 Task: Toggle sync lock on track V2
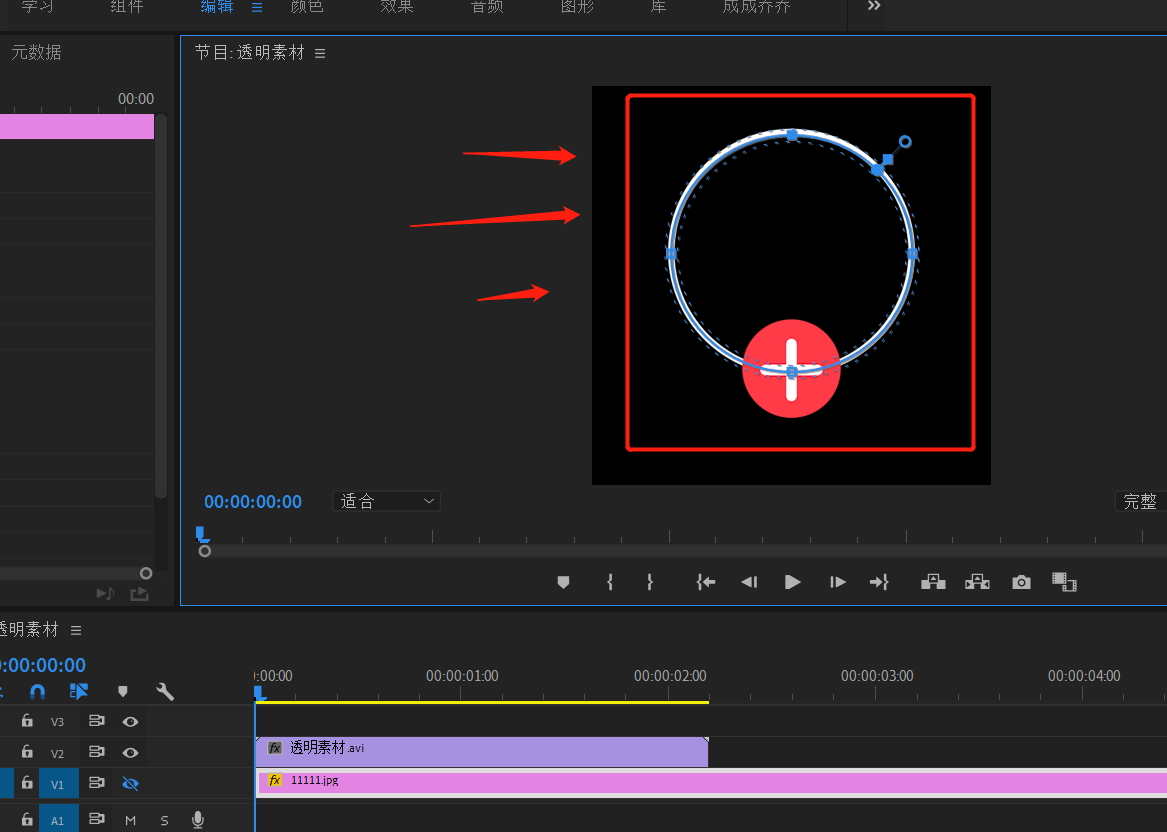pos(97,752)
